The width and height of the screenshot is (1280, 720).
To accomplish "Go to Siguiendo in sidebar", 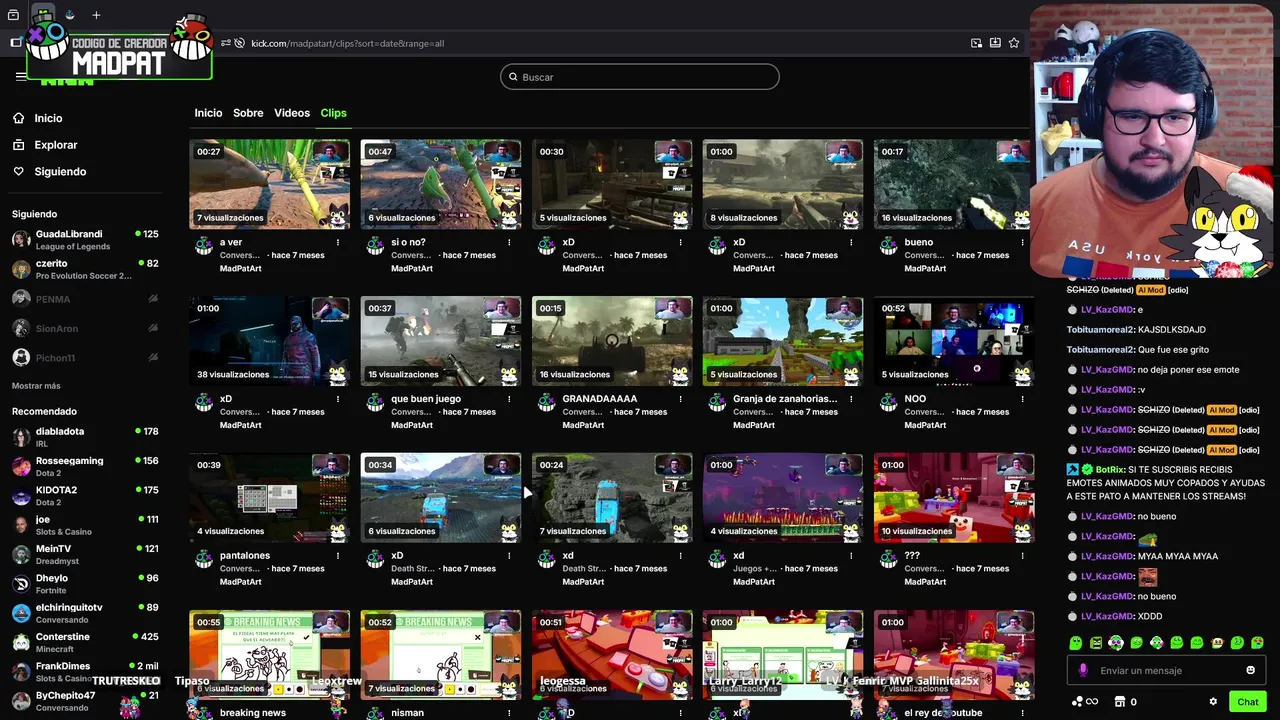I will tap(60, 172).
